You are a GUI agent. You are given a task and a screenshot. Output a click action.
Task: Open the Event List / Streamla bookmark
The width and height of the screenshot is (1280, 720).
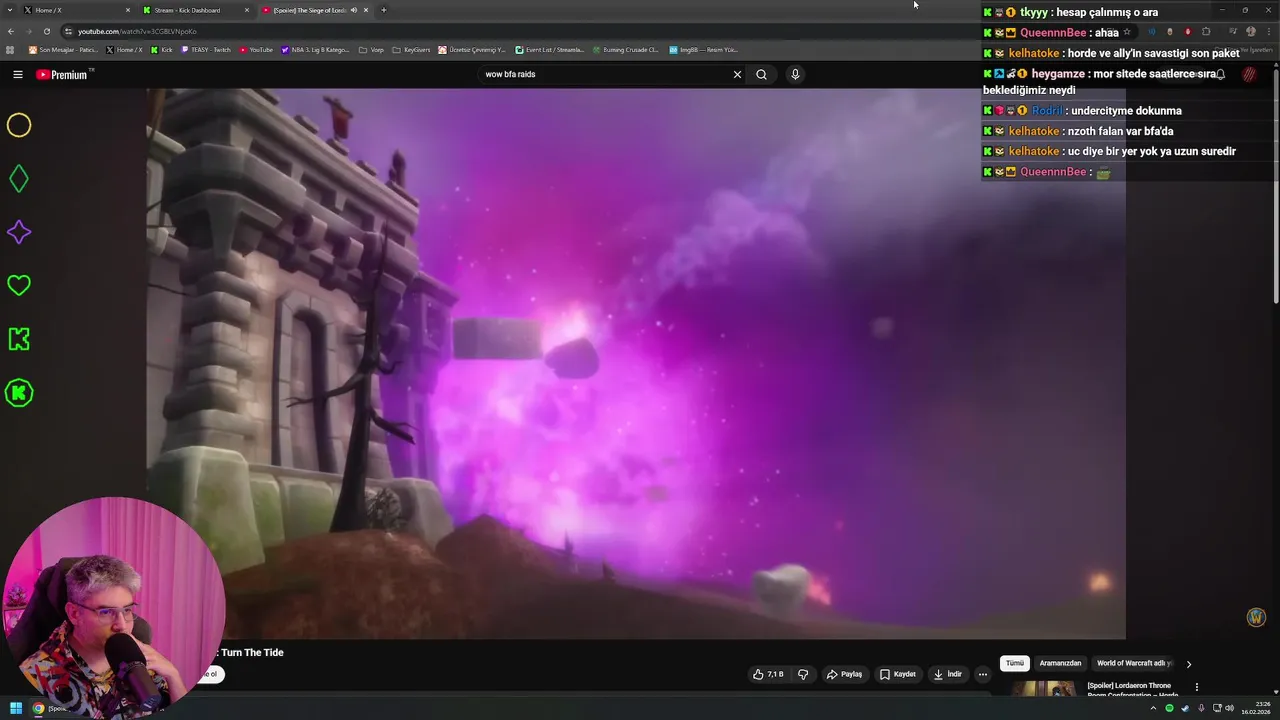(x=549, y=49)
